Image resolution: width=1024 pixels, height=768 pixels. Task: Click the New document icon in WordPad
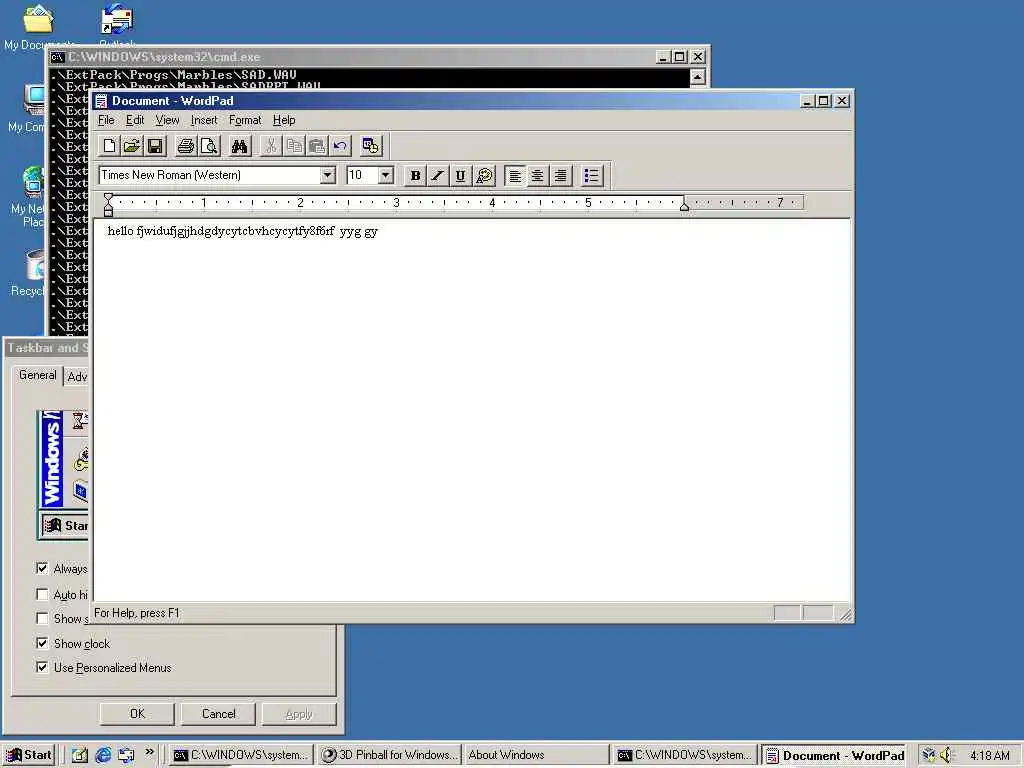[x=109, y=146]
